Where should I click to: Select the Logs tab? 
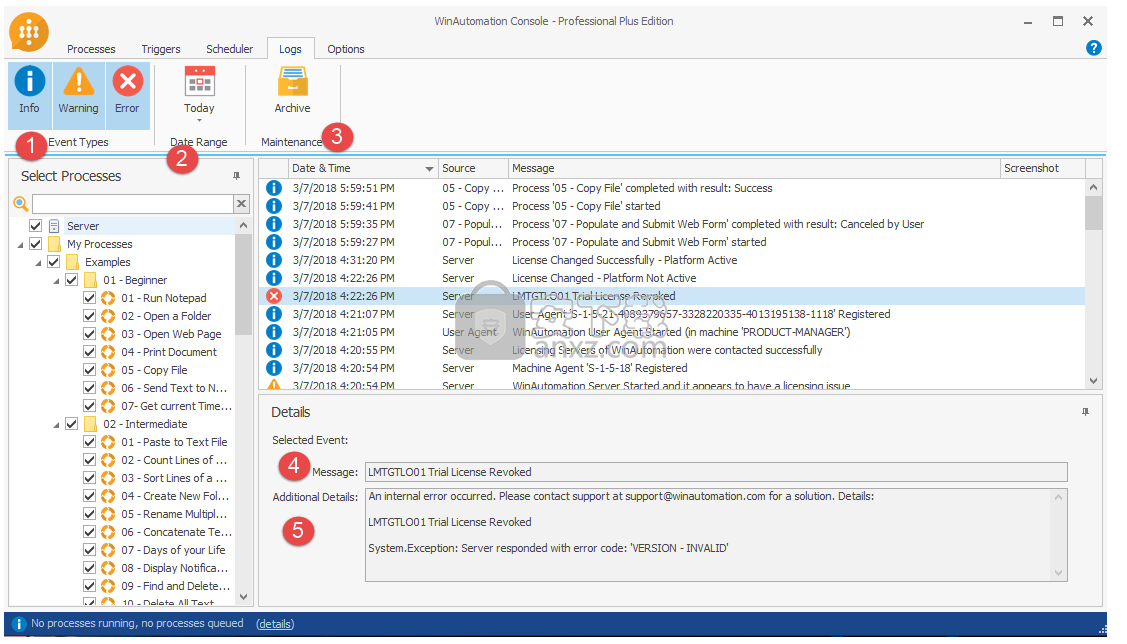[x=290, y=49]
